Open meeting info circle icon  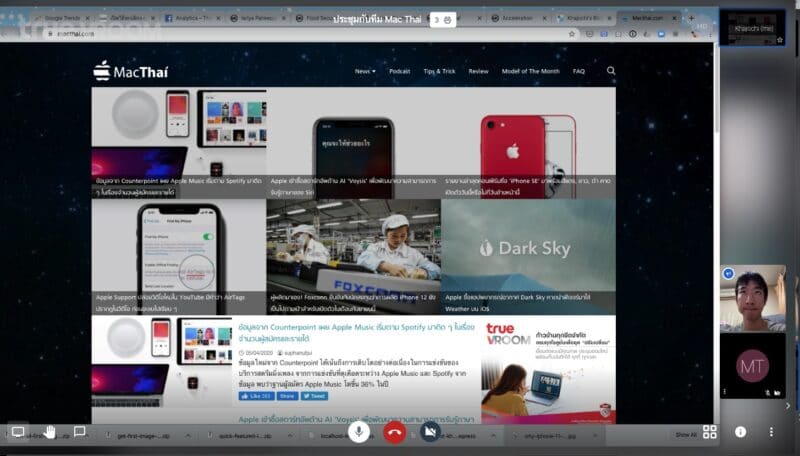click(x=740, y=432)
